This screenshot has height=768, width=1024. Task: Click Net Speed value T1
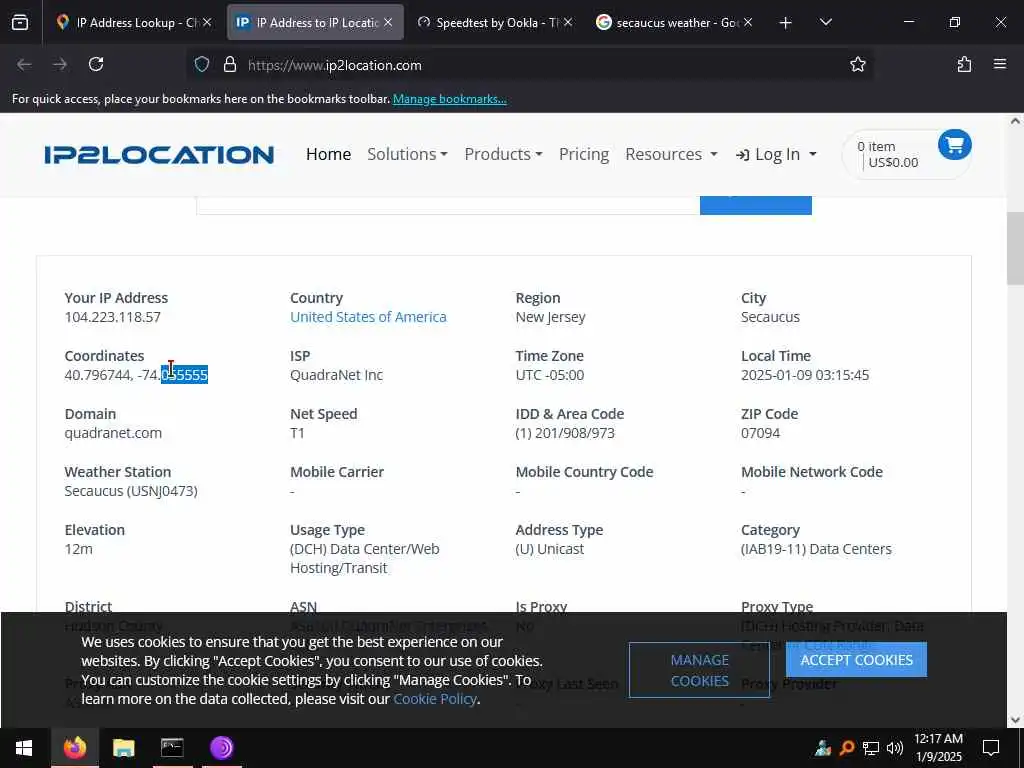point(297,434)
